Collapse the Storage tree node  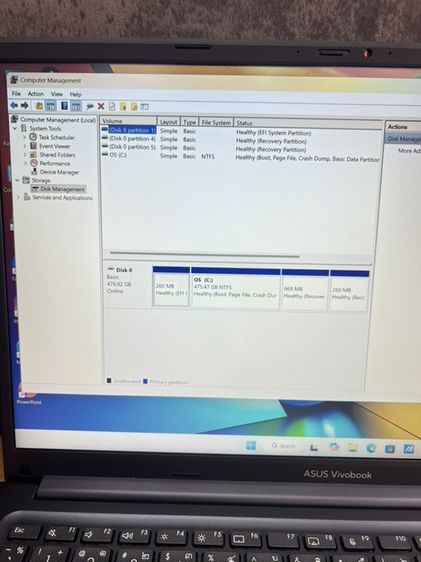pyautogui.click(x=17, y=180)
